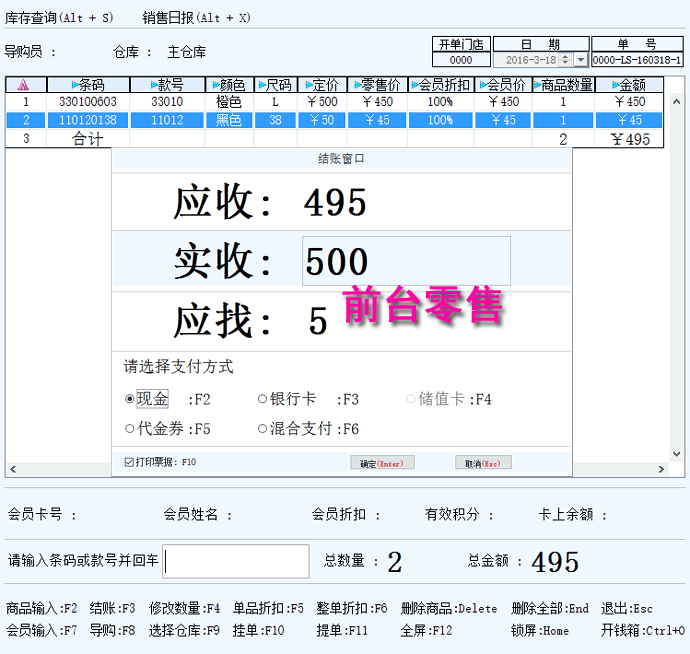The height and width of the screenshot is (654, 690).
Task: Click 锁屏:Home shortcut label
Action: click(x=540, y=631)
